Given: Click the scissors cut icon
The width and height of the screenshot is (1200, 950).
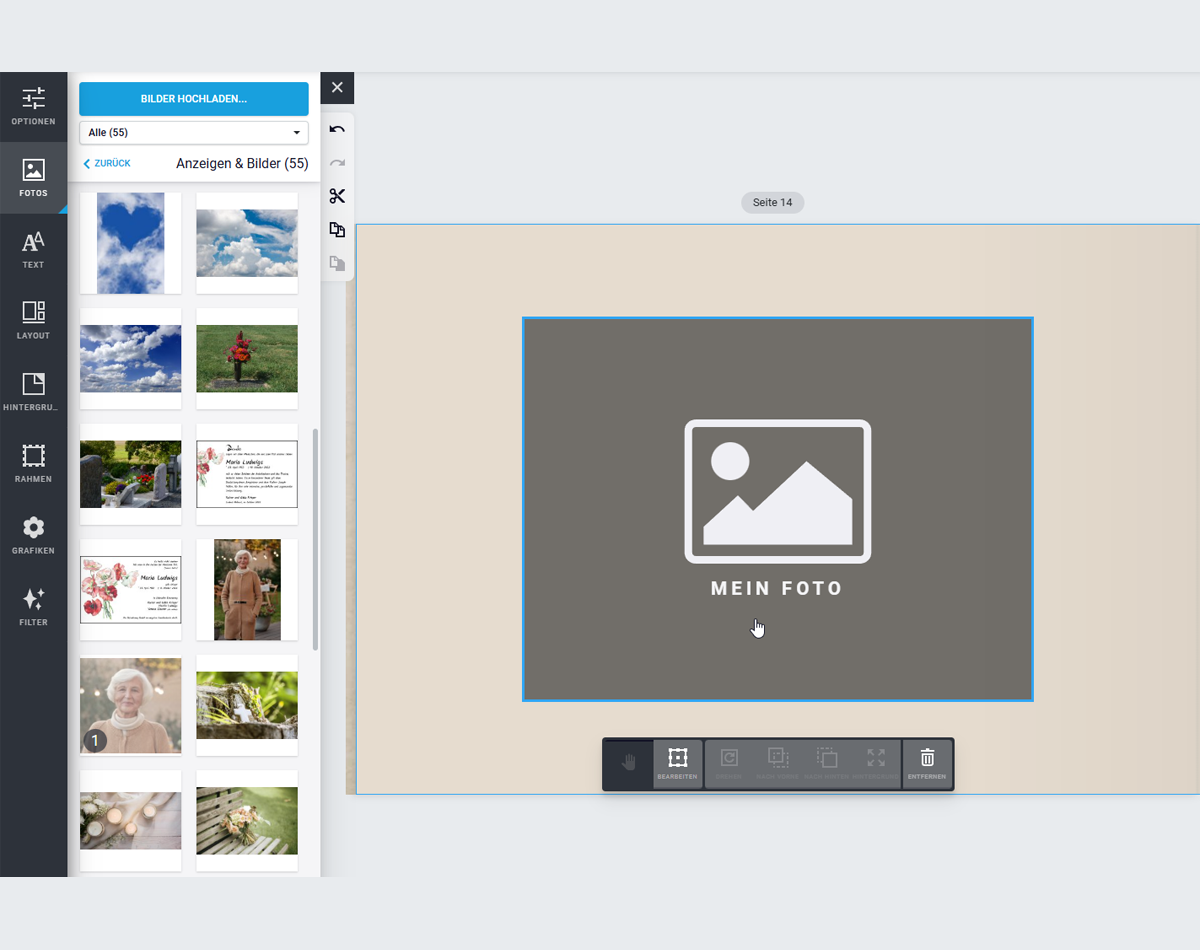Looking at the screenshot, I should pyautogui.click(x=337, y=196).
